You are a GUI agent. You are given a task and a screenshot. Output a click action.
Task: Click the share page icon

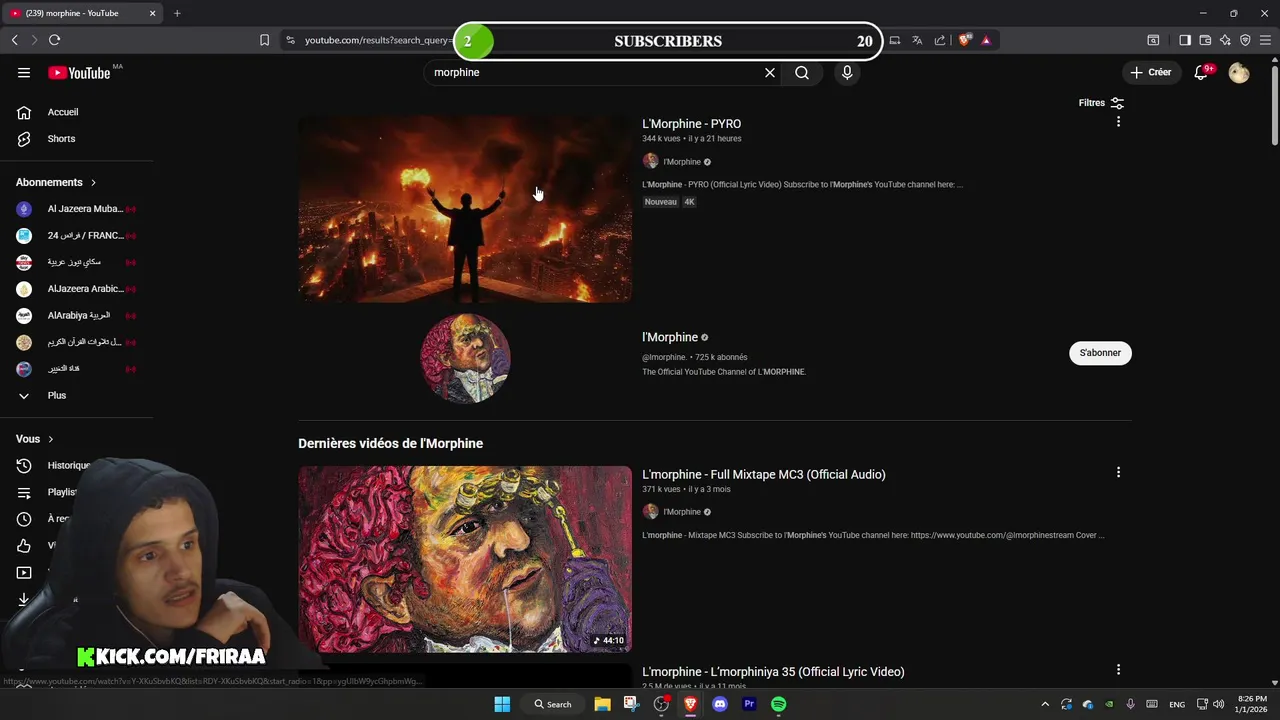tap(940, 40)
